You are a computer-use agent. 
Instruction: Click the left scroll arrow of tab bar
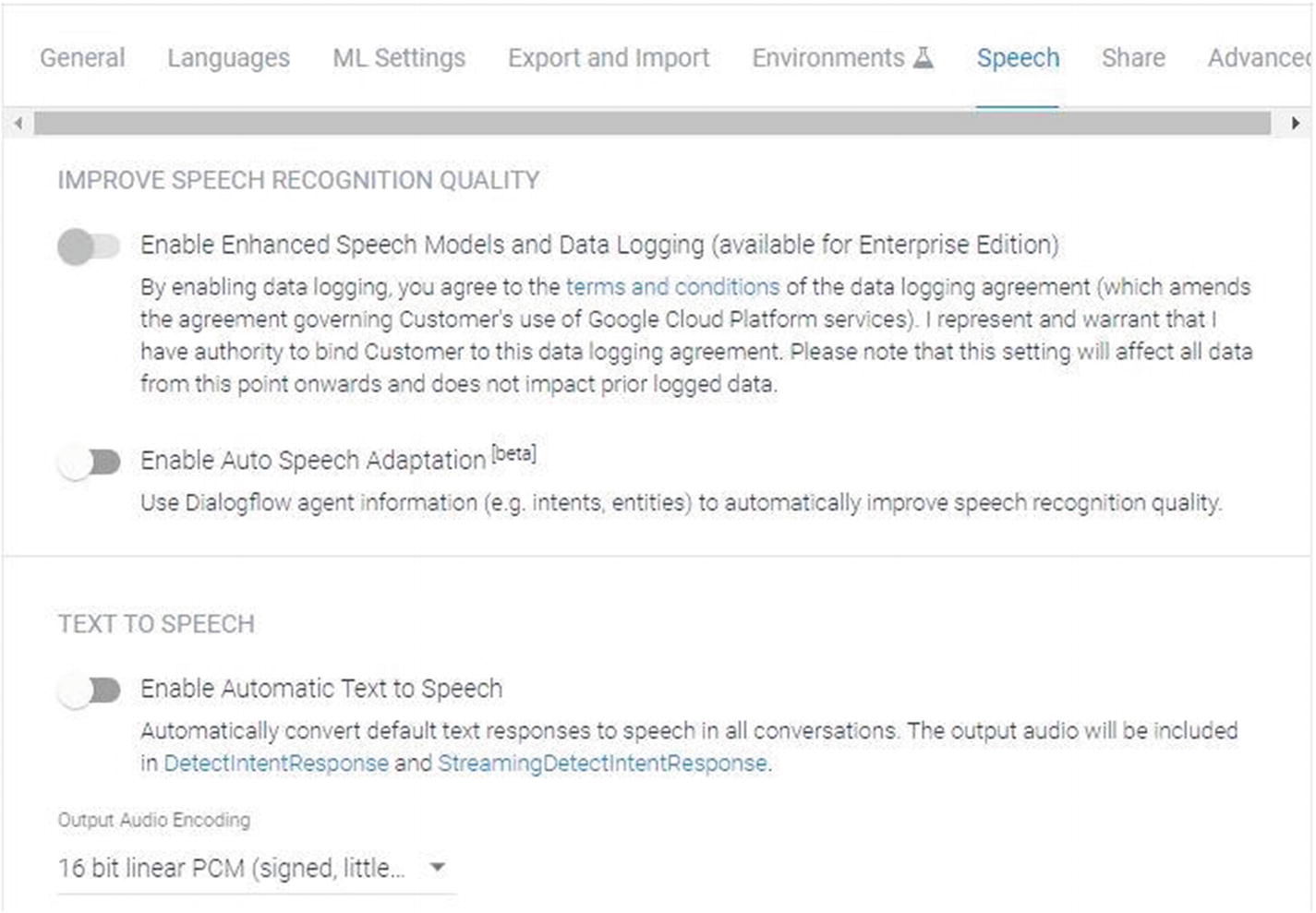coord(18,123)
